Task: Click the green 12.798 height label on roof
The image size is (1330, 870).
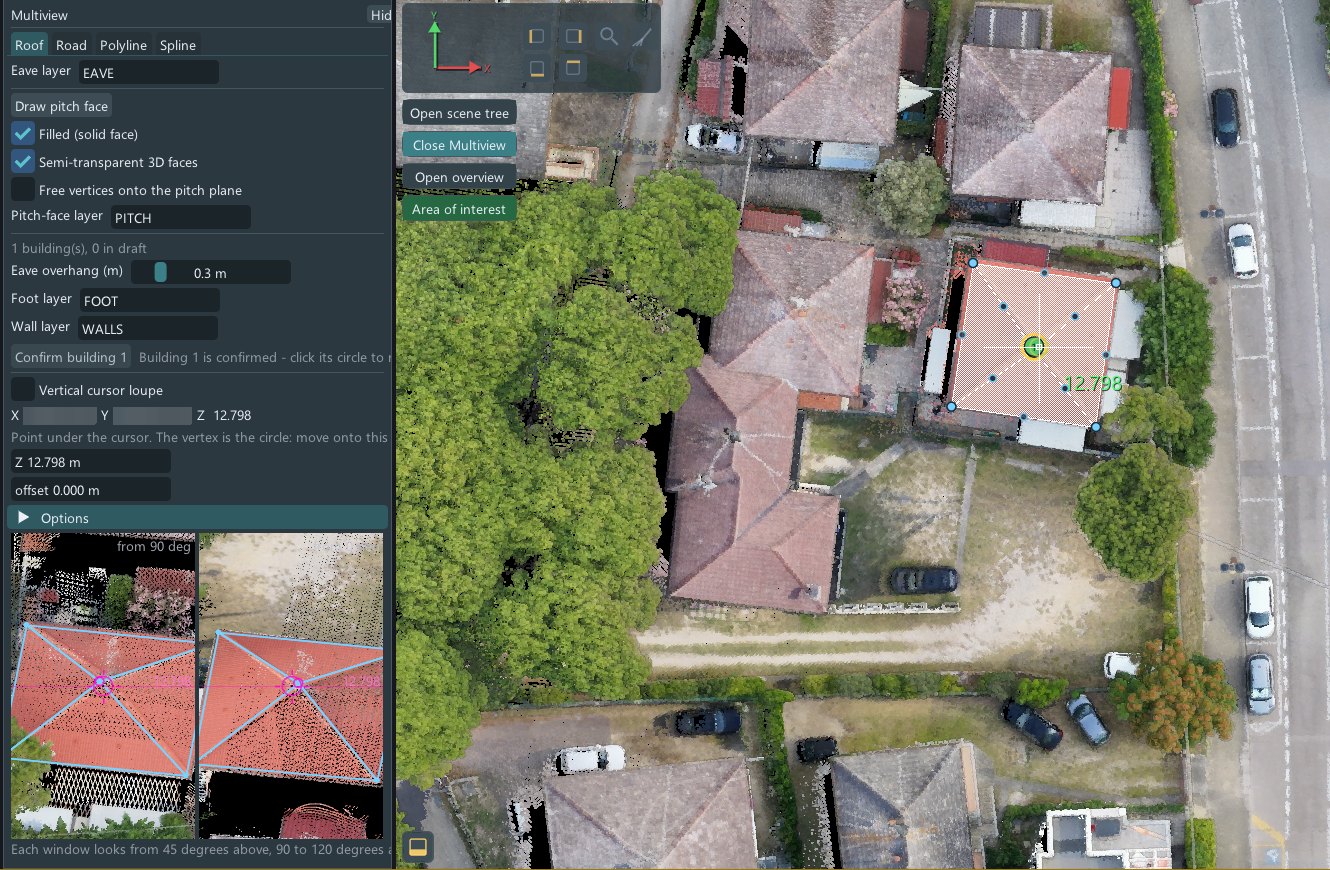Action: [1093, 383]
